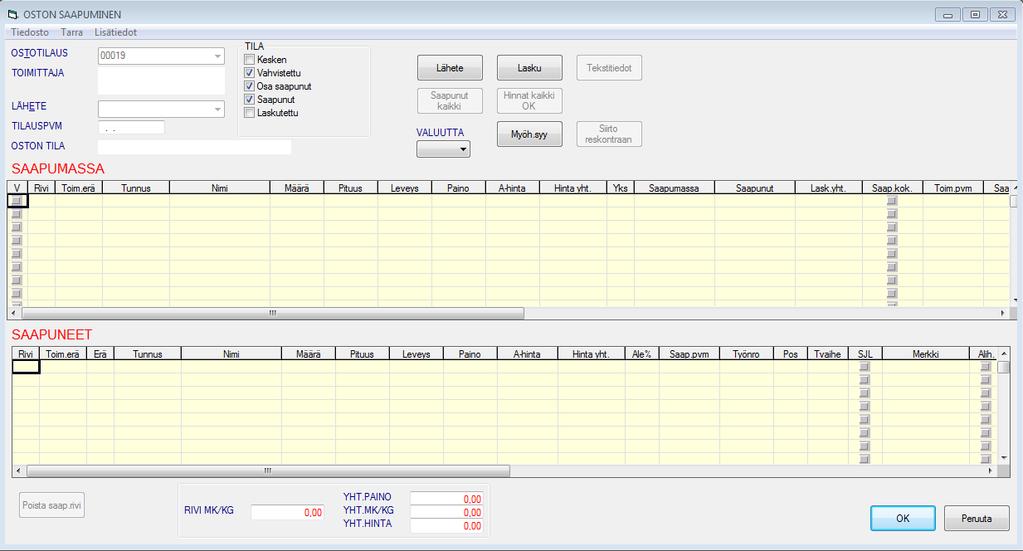Click the OSTON SAAPUMINEN title bar app icon
The height and width of the screenshot is (551, 1023).
click(12, 14)
